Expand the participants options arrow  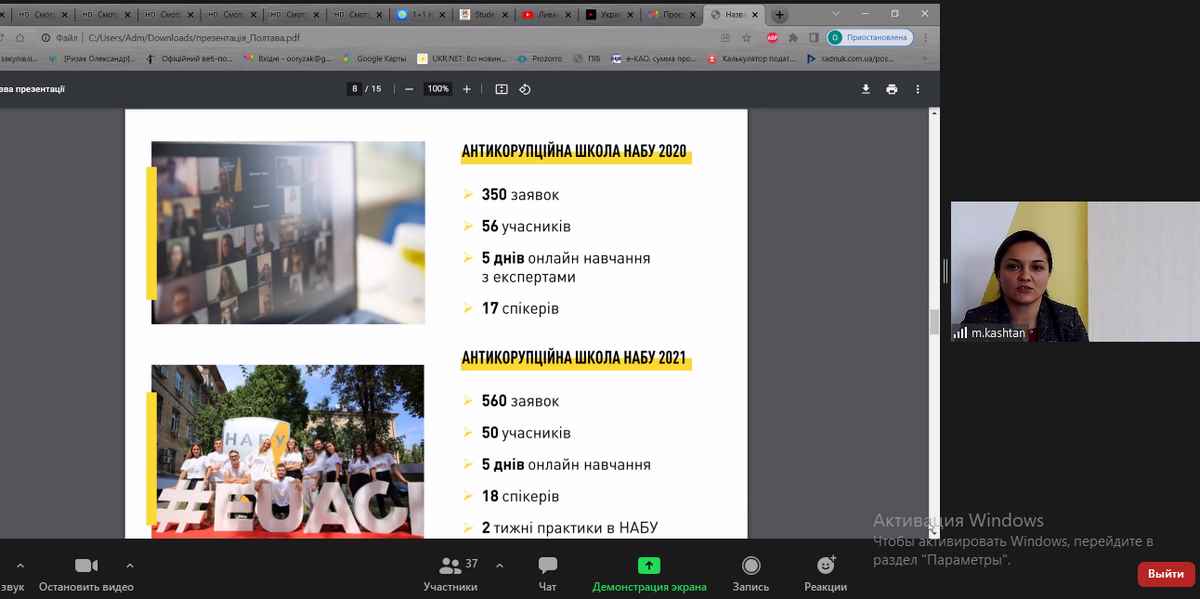click(x=500, y=565)
